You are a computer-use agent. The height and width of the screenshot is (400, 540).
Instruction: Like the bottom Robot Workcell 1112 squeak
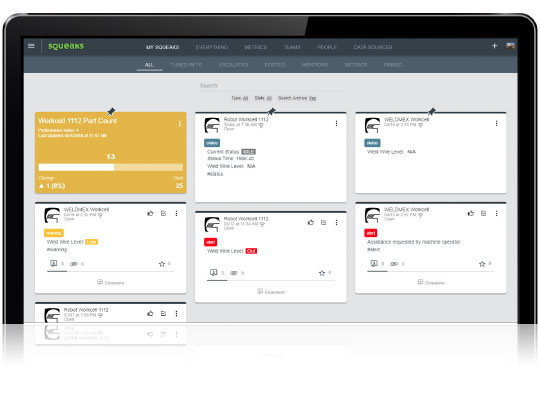point(150,314)
